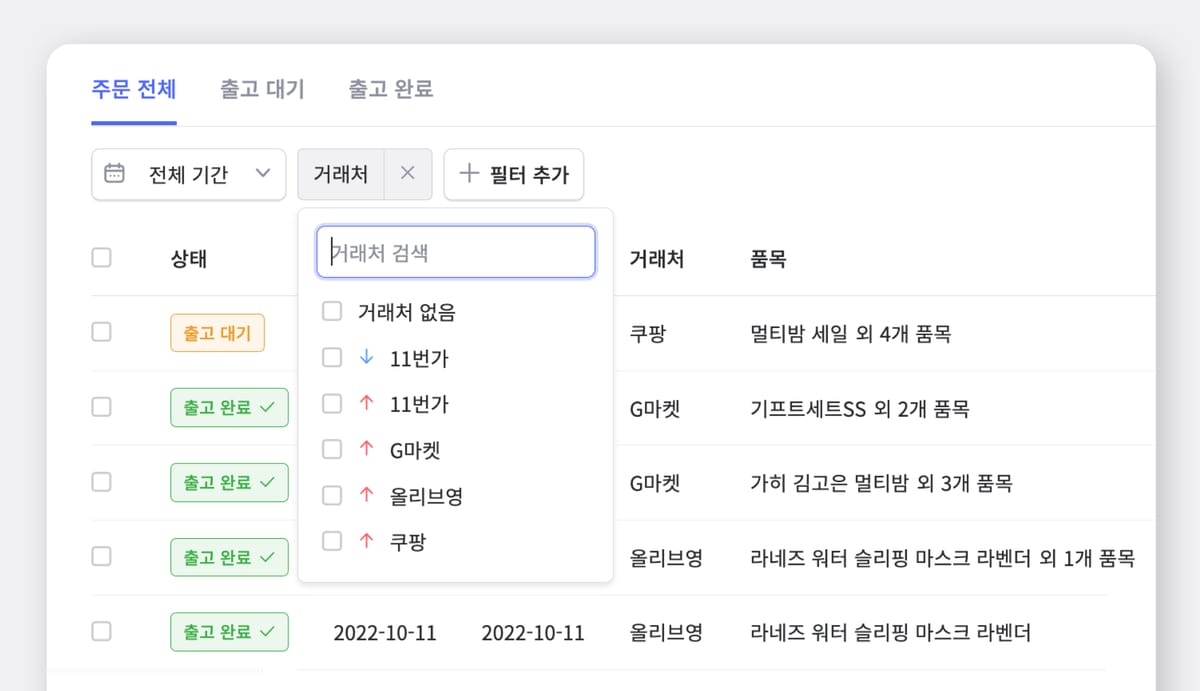Select the 주문 전체 tab
The height and width of the screenshot is (691, 1200).
point(133,89)
